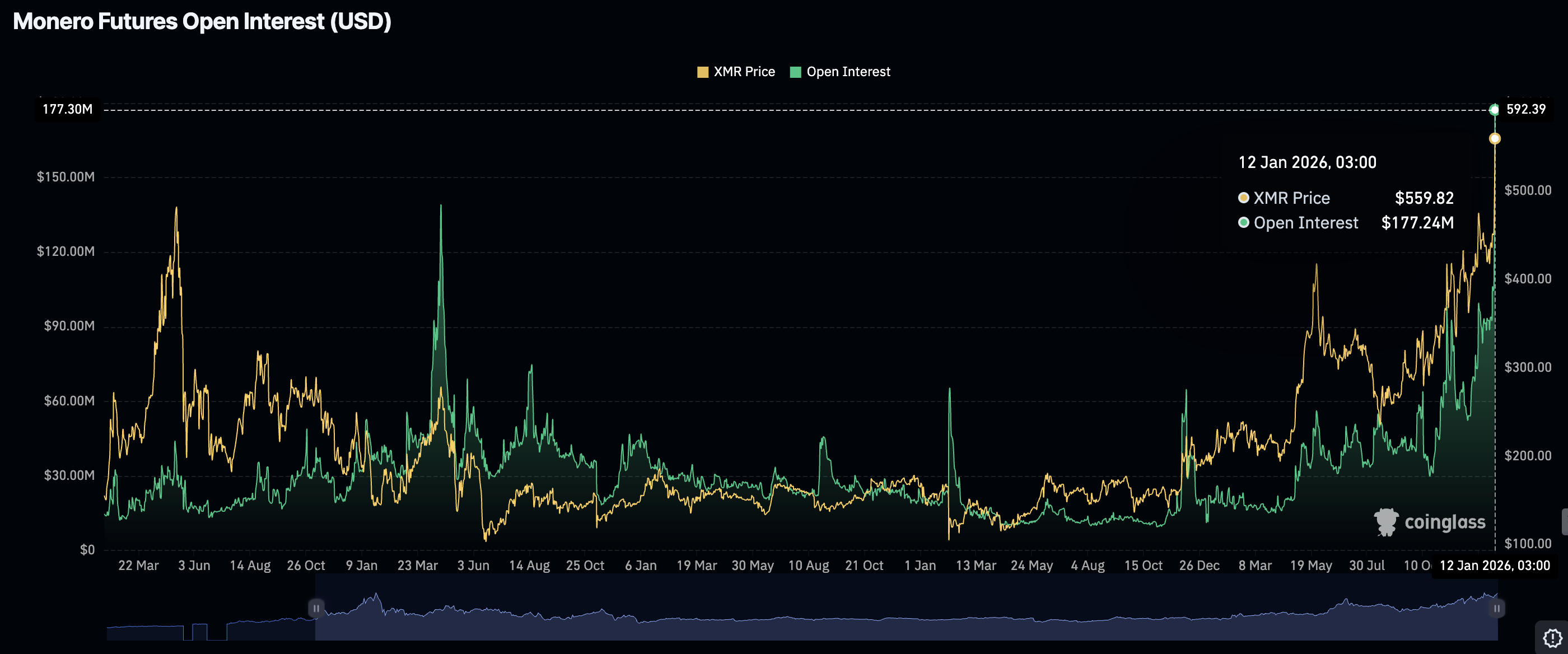Screen dimensions: 1568x654
Task: Click the left range selector handle
Action: tap(316, 608)
